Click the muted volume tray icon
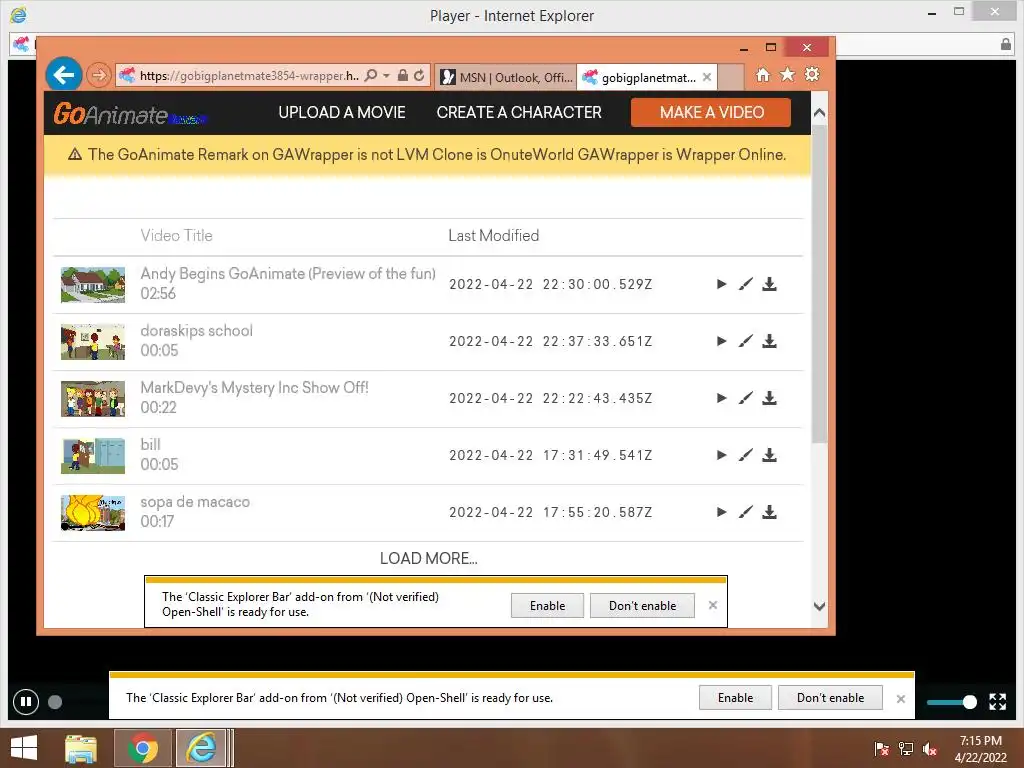This screenshot has height=768, width=1024. click(x=930, y=749)
